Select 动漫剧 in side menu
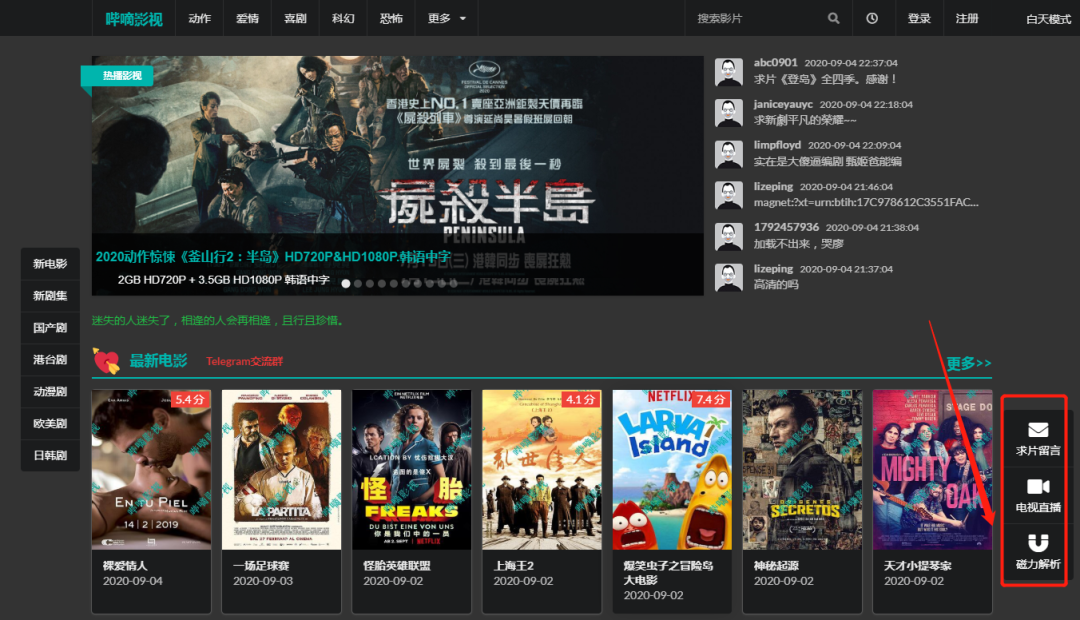 point(50,391)
